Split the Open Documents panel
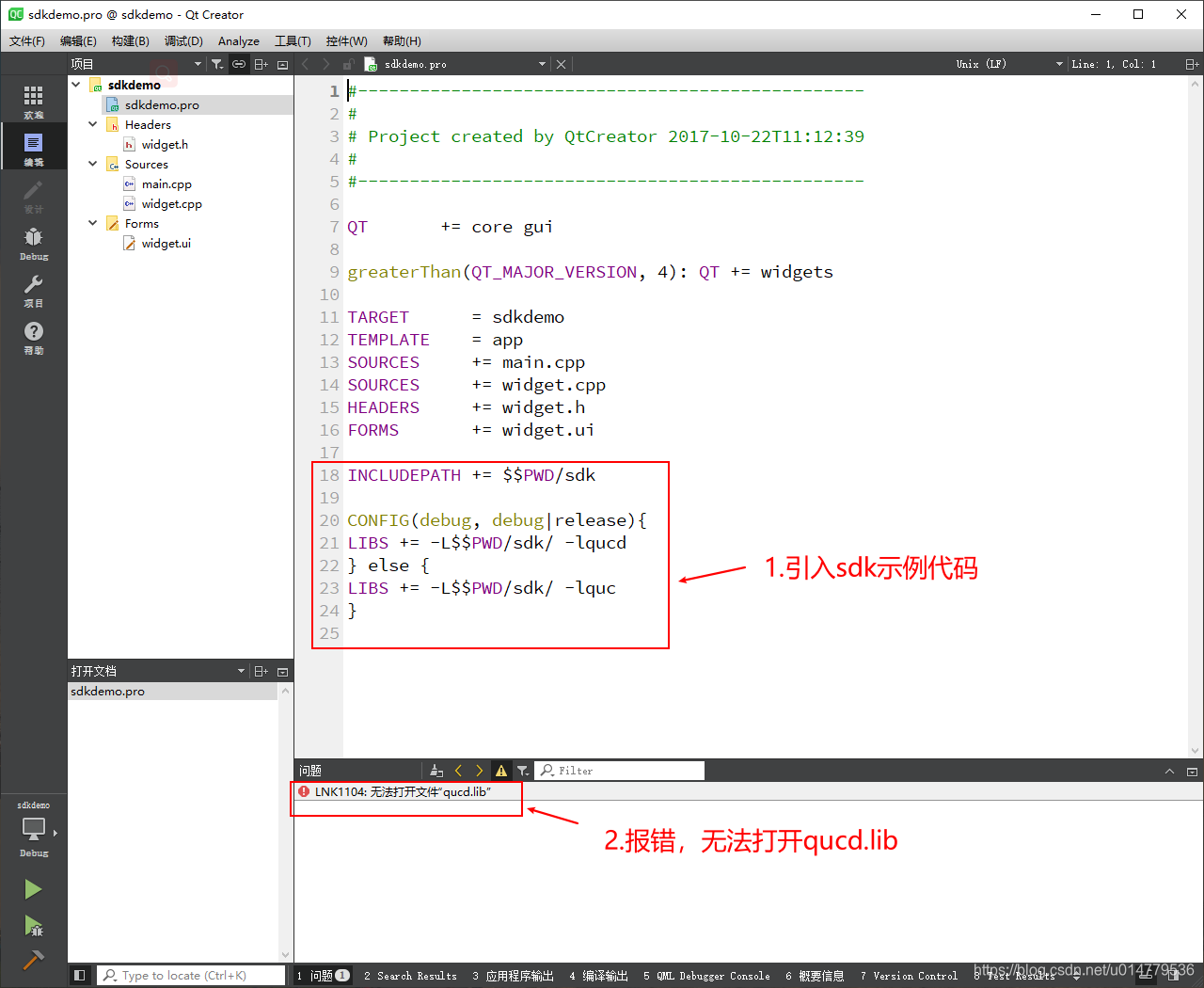1204x988 pixels. 261,671
